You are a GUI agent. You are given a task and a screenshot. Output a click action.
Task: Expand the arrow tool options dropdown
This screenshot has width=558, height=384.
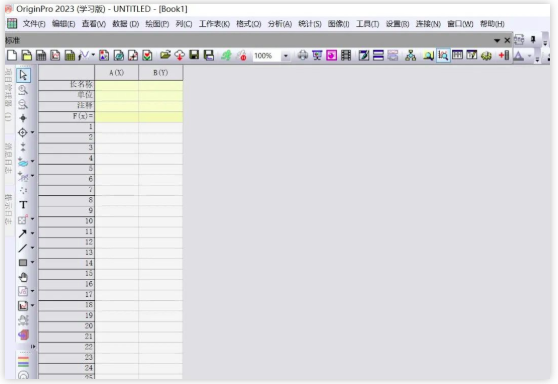point(32,233)
